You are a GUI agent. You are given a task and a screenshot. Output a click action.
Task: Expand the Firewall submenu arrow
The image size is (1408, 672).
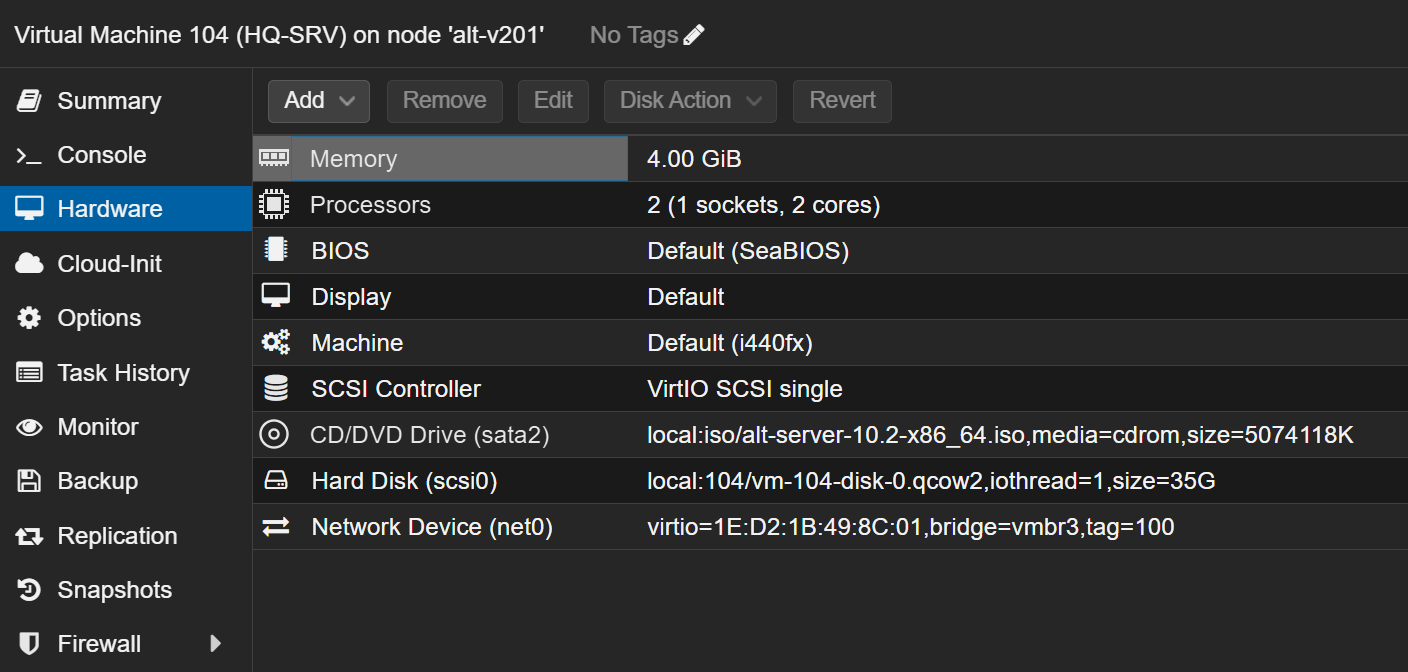click(x=215, y=644)
